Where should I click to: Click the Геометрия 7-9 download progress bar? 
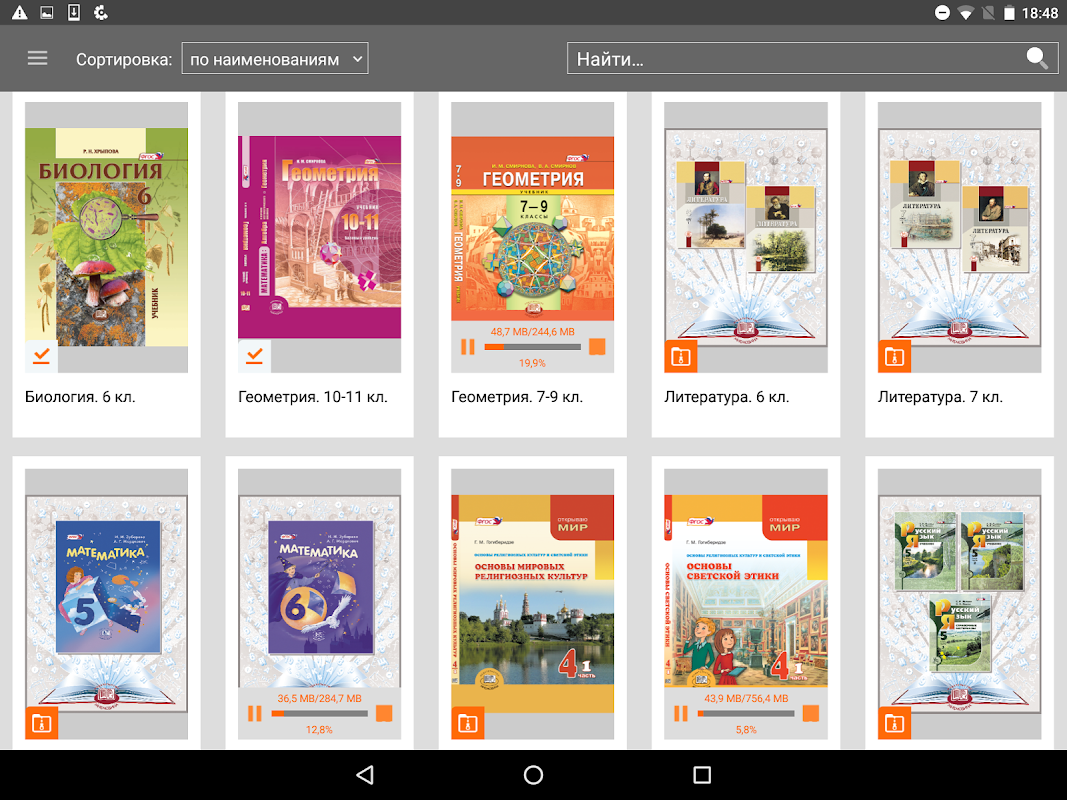tap(532, 347)
